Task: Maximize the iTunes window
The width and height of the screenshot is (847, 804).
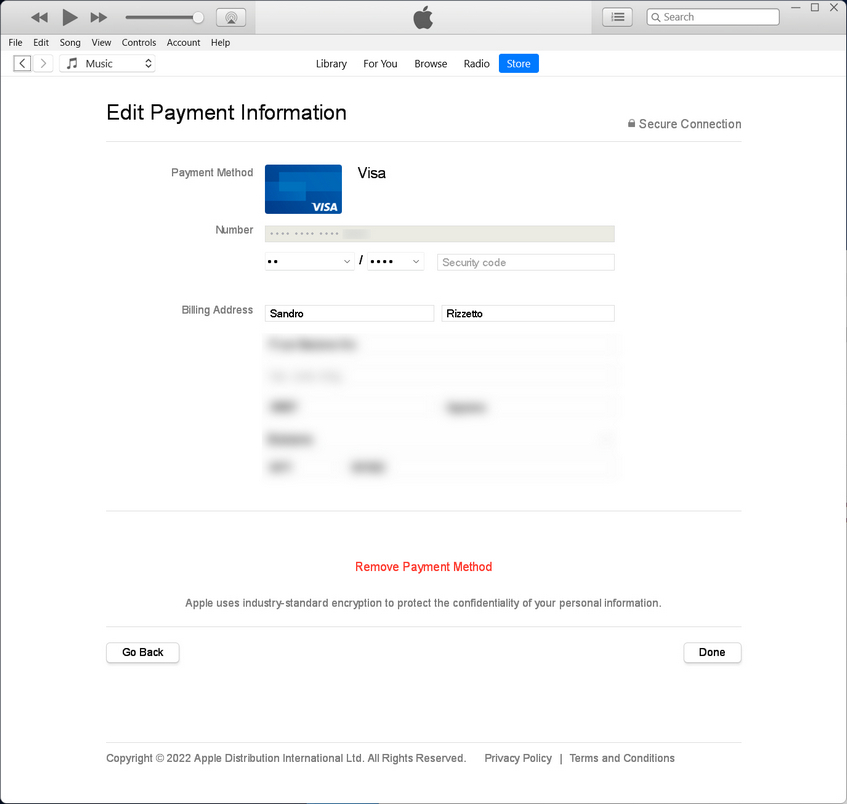Action: pyautogui.click(x=815, y=8)
